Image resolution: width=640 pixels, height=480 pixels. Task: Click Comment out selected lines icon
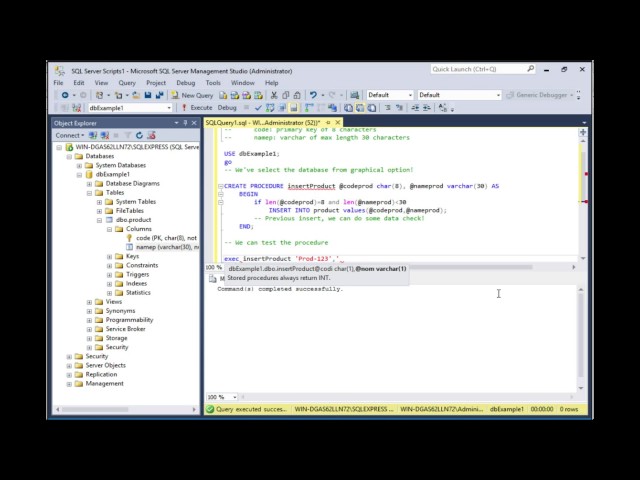coord(387,108)
